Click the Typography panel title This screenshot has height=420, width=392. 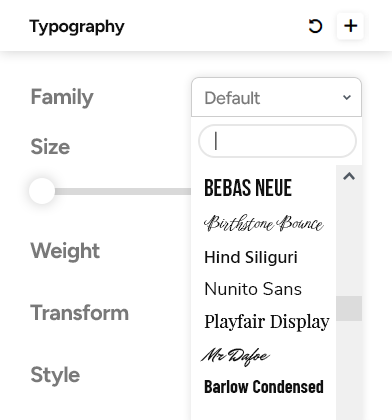[77, 26]
